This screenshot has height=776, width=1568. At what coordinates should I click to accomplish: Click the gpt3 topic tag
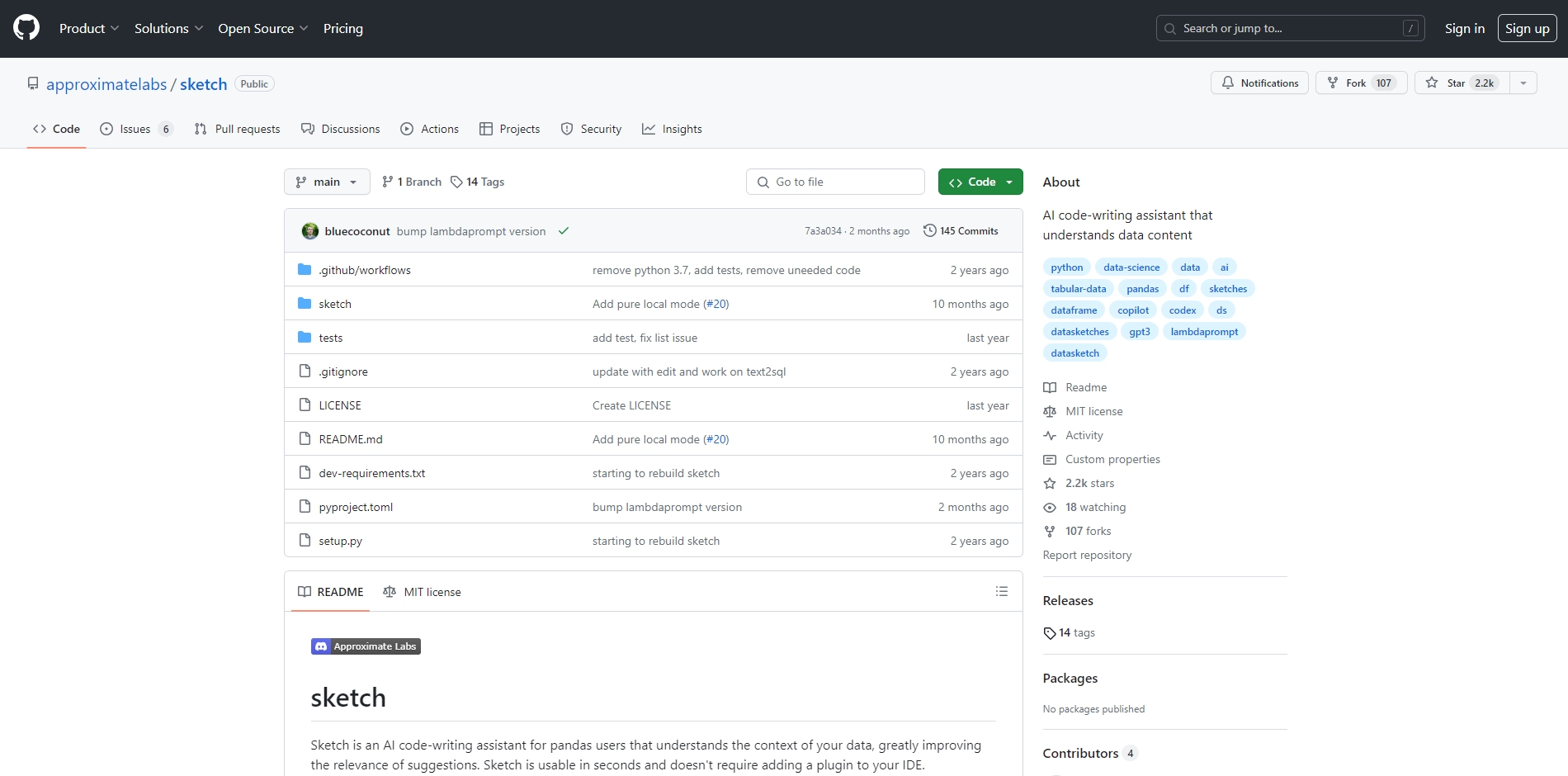(1140, 332)
